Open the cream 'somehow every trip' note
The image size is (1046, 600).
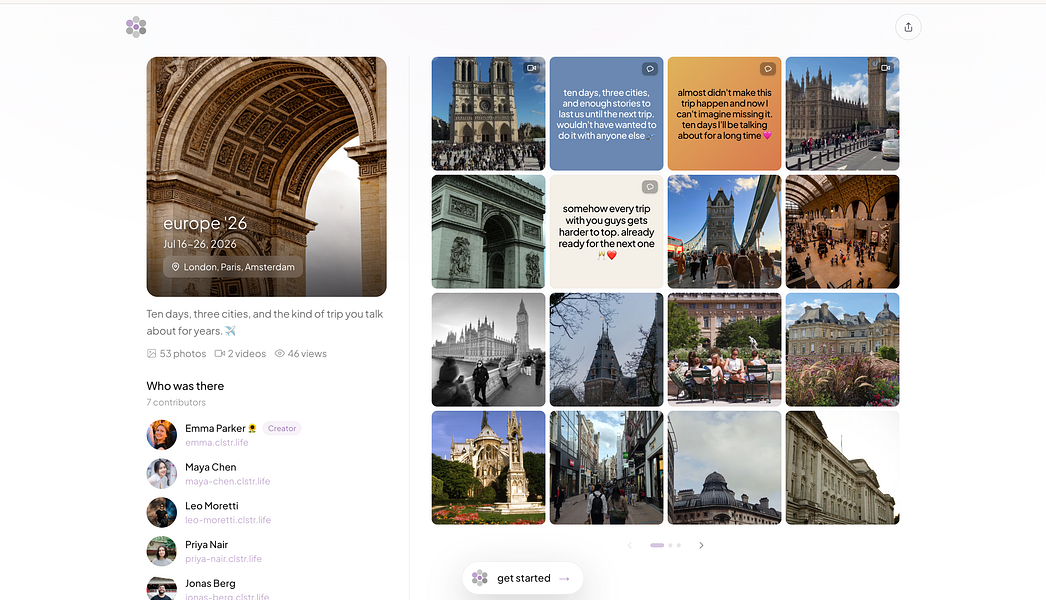click(606, 232)
